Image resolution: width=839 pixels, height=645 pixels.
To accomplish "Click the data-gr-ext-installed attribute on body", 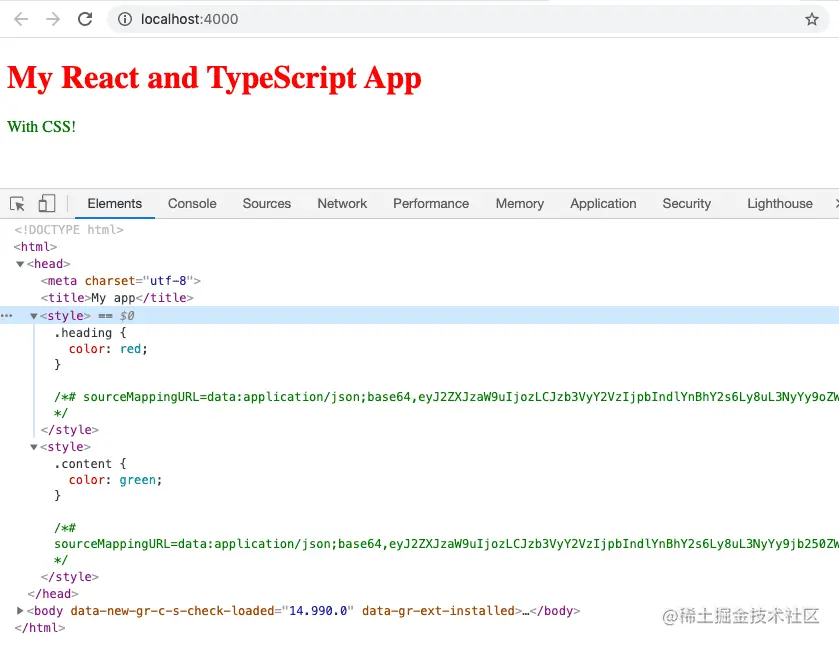I will pyautogui.click(x=438, y=611).
